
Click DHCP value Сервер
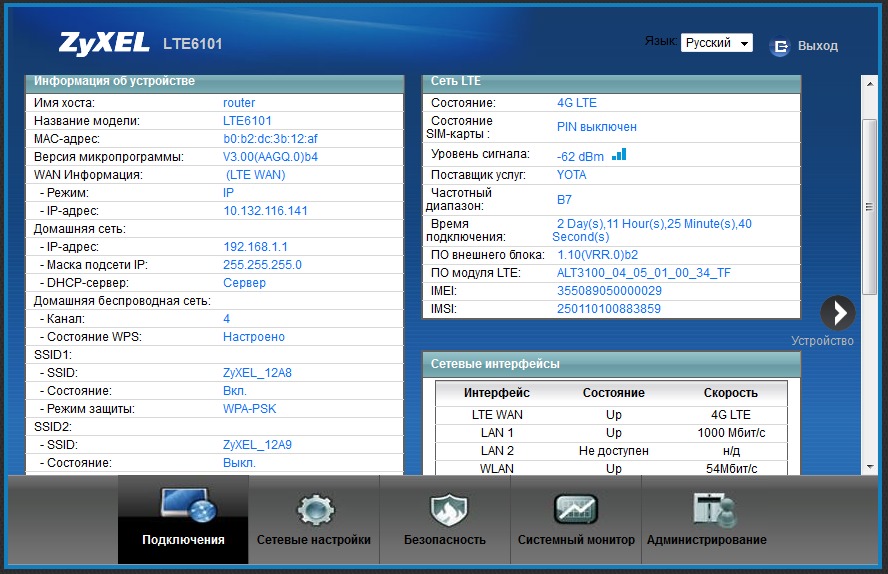[244, 283]
